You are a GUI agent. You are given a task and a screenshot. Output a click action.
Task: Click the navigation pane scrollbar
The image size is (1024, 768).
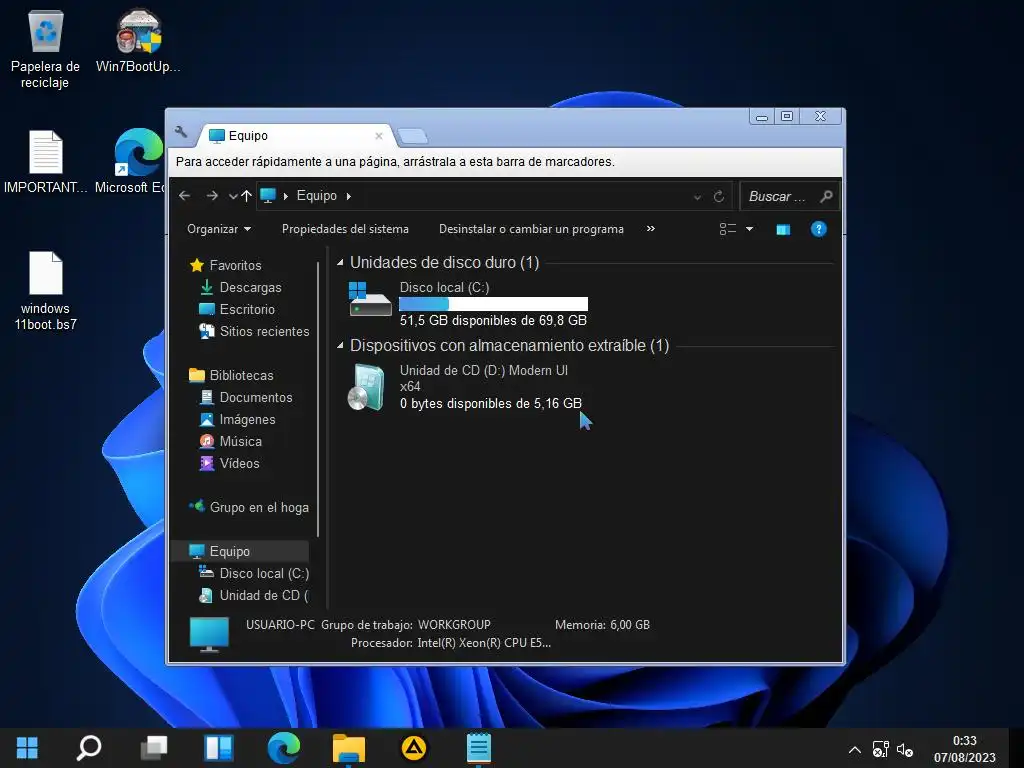click(x=318, y=398)
